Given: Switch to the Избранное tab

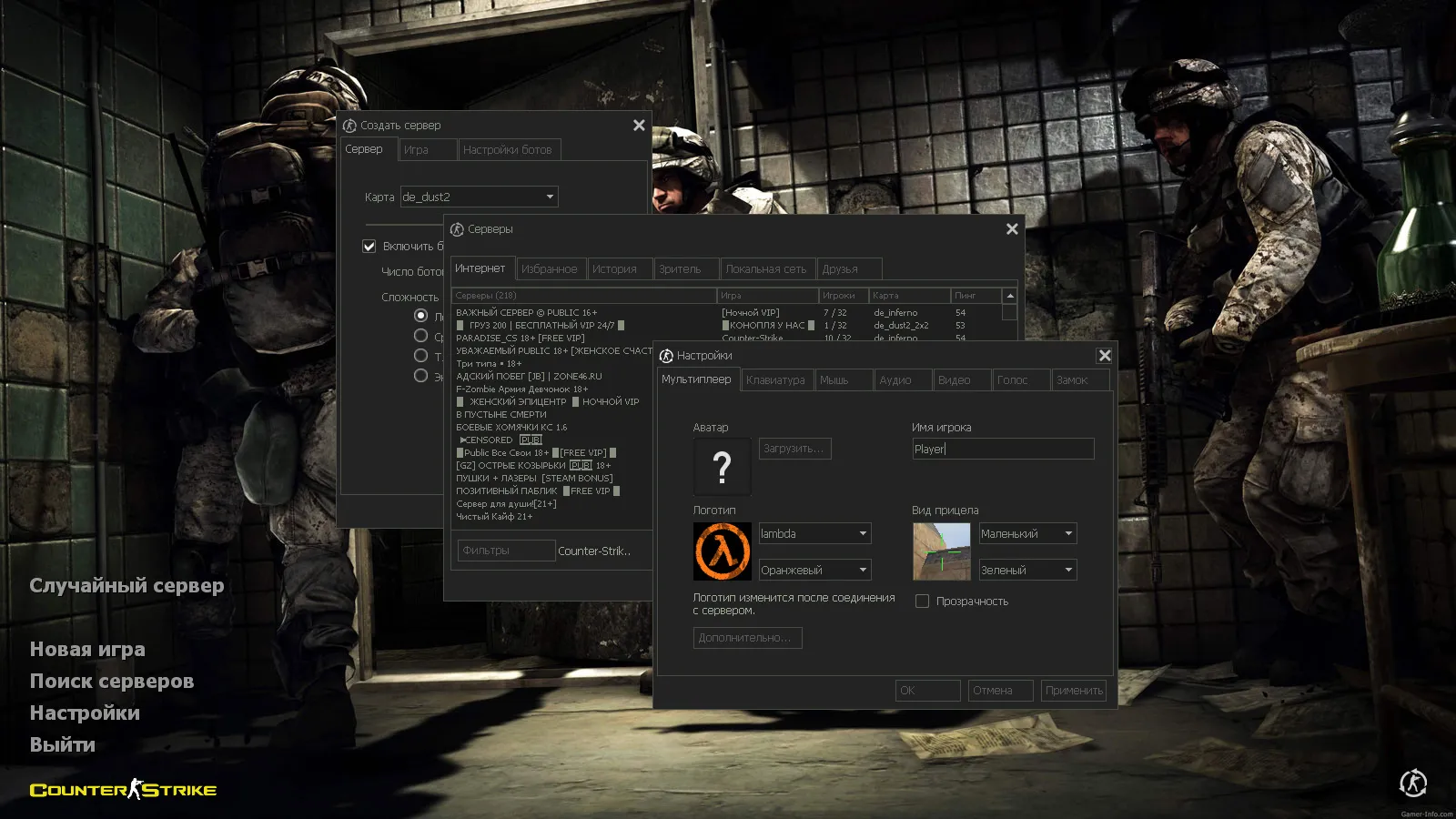Looking at the screenshot, I should point(550,268).
